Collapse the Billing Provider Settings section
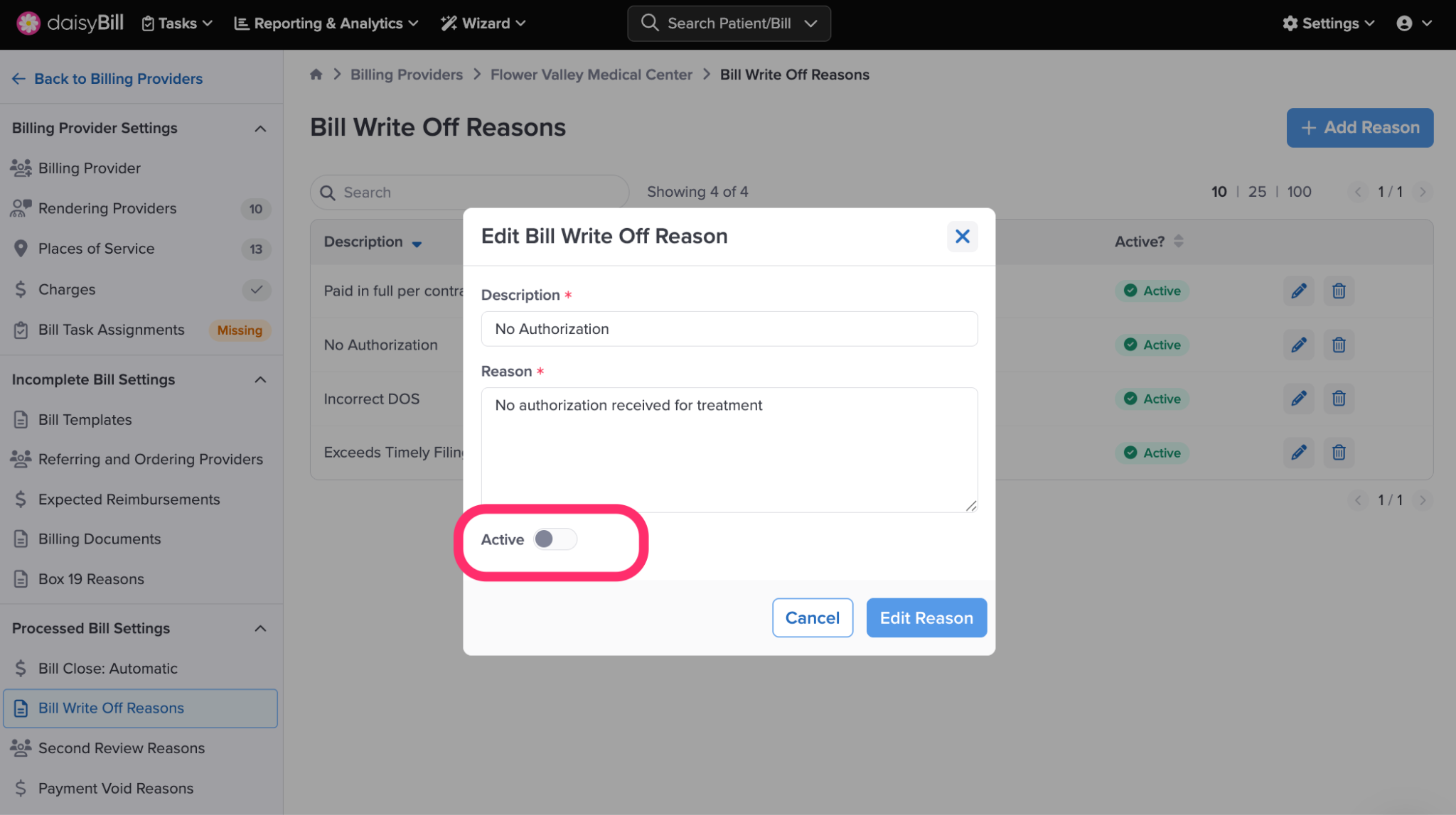The image size is (1456, 815). [260, 129]
